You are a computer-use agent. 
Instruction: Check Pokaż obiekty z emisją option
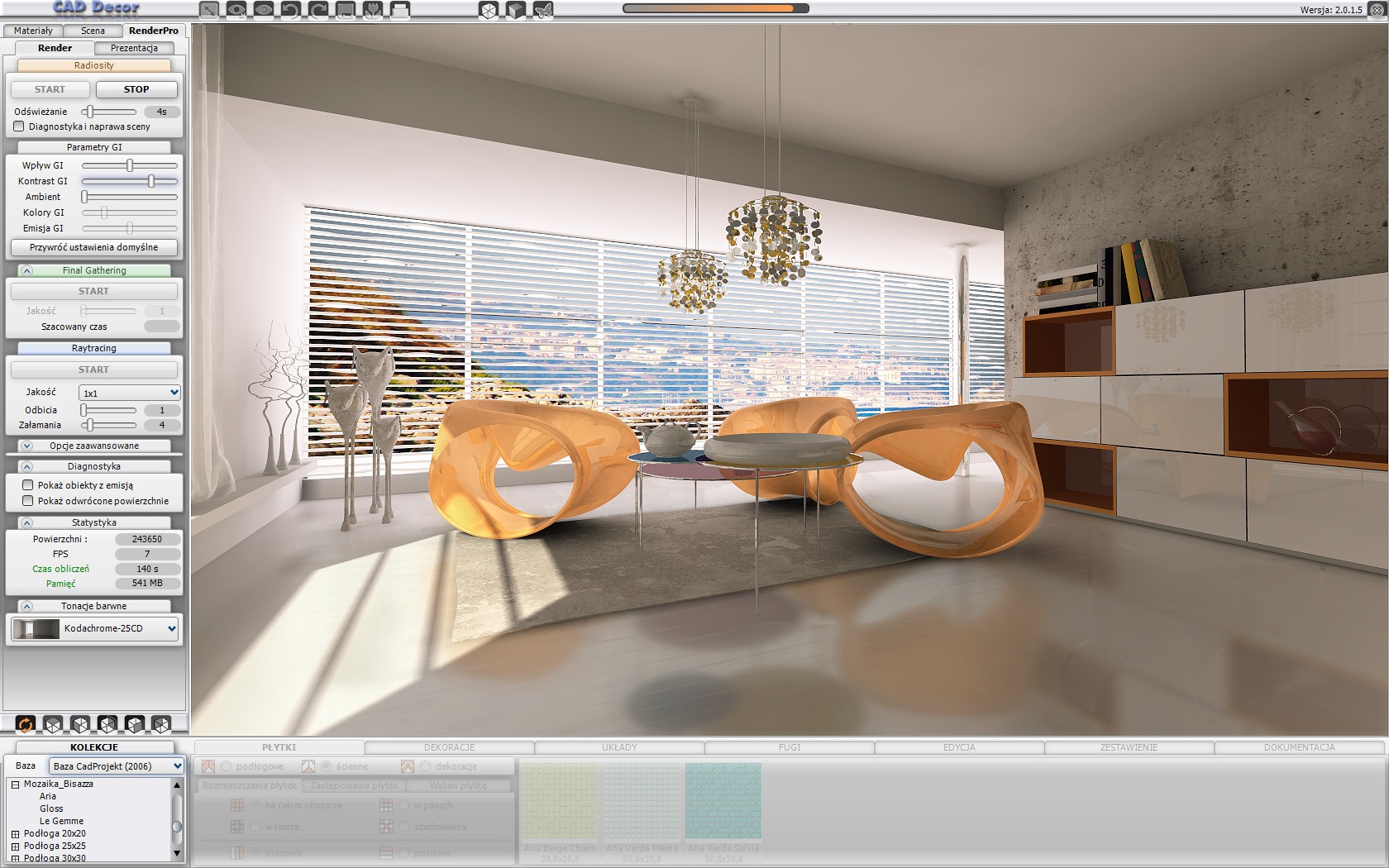point(28,485)
